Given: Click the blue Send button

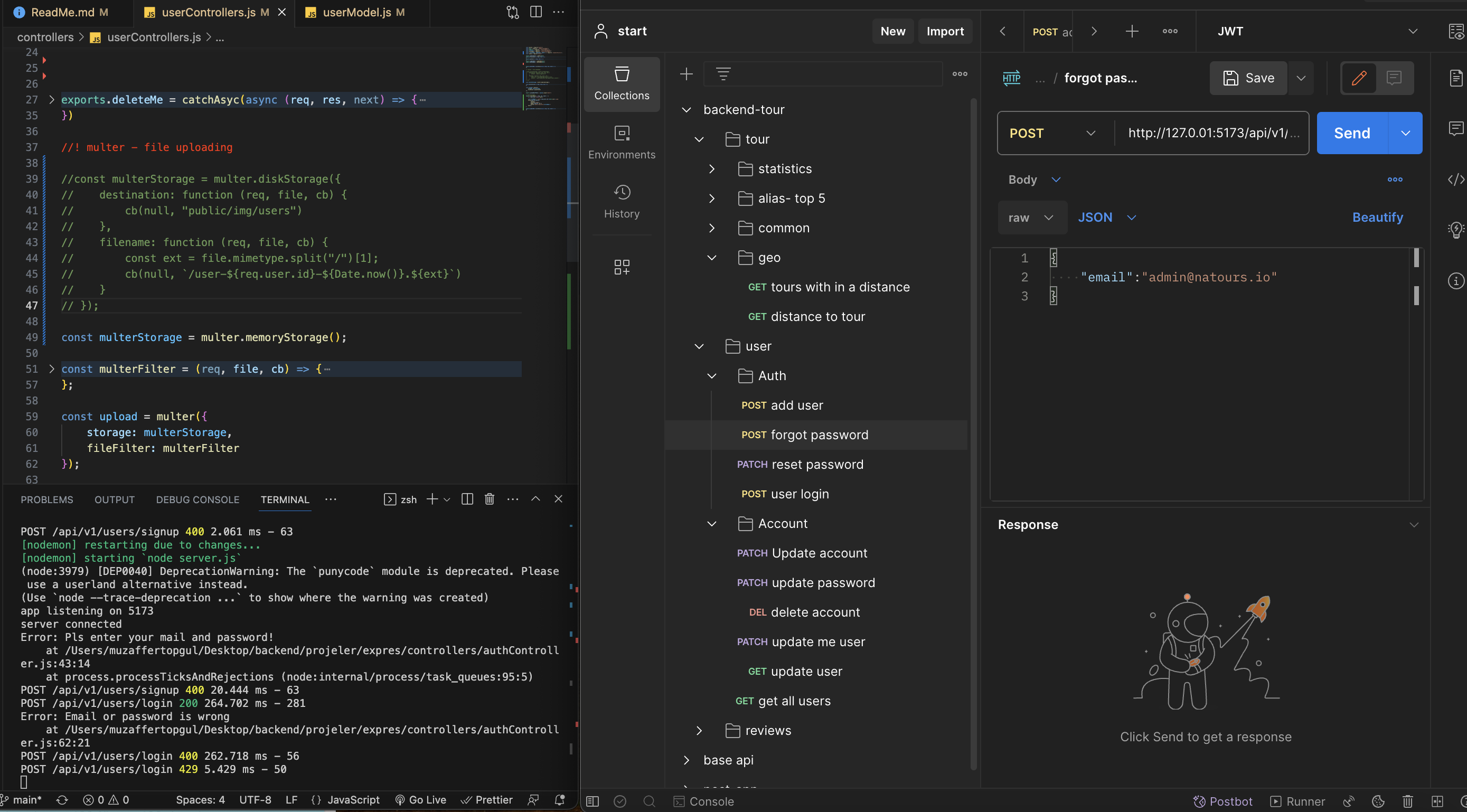Looking at the screenshot, I should click(1351, 133).
